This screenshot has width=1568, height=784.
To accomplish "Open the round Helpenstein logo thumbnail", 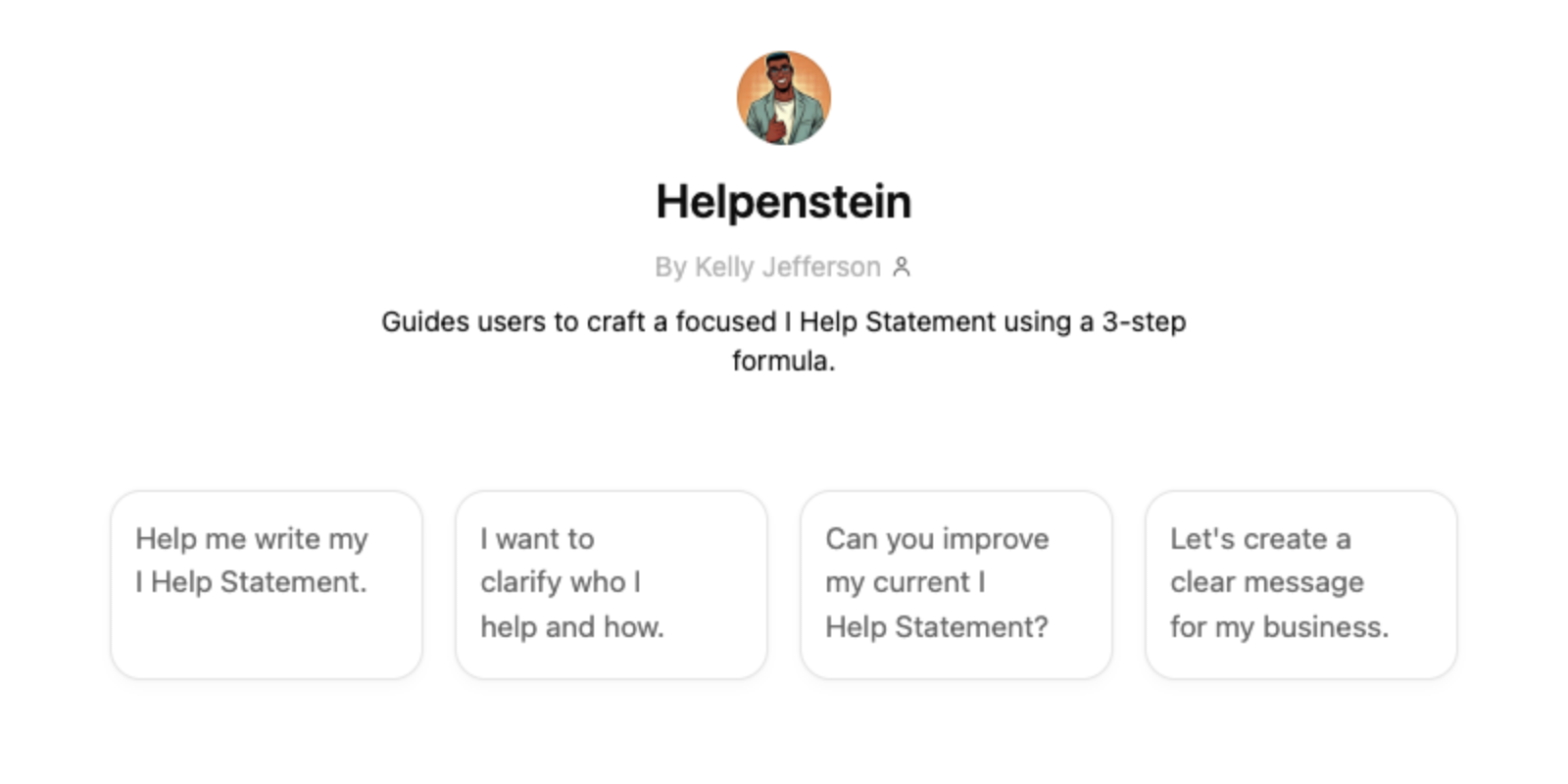I will tap(784, 98).
